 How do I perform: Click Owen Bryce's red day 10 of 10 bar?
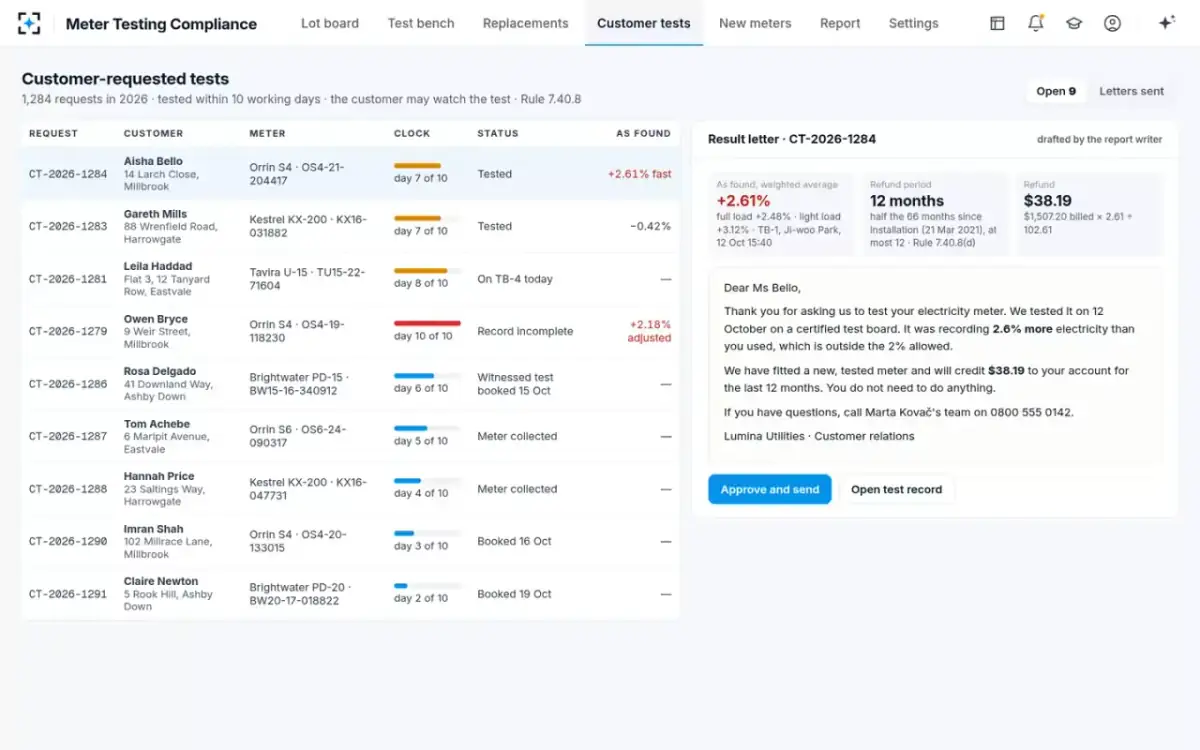tap(427, 324)
